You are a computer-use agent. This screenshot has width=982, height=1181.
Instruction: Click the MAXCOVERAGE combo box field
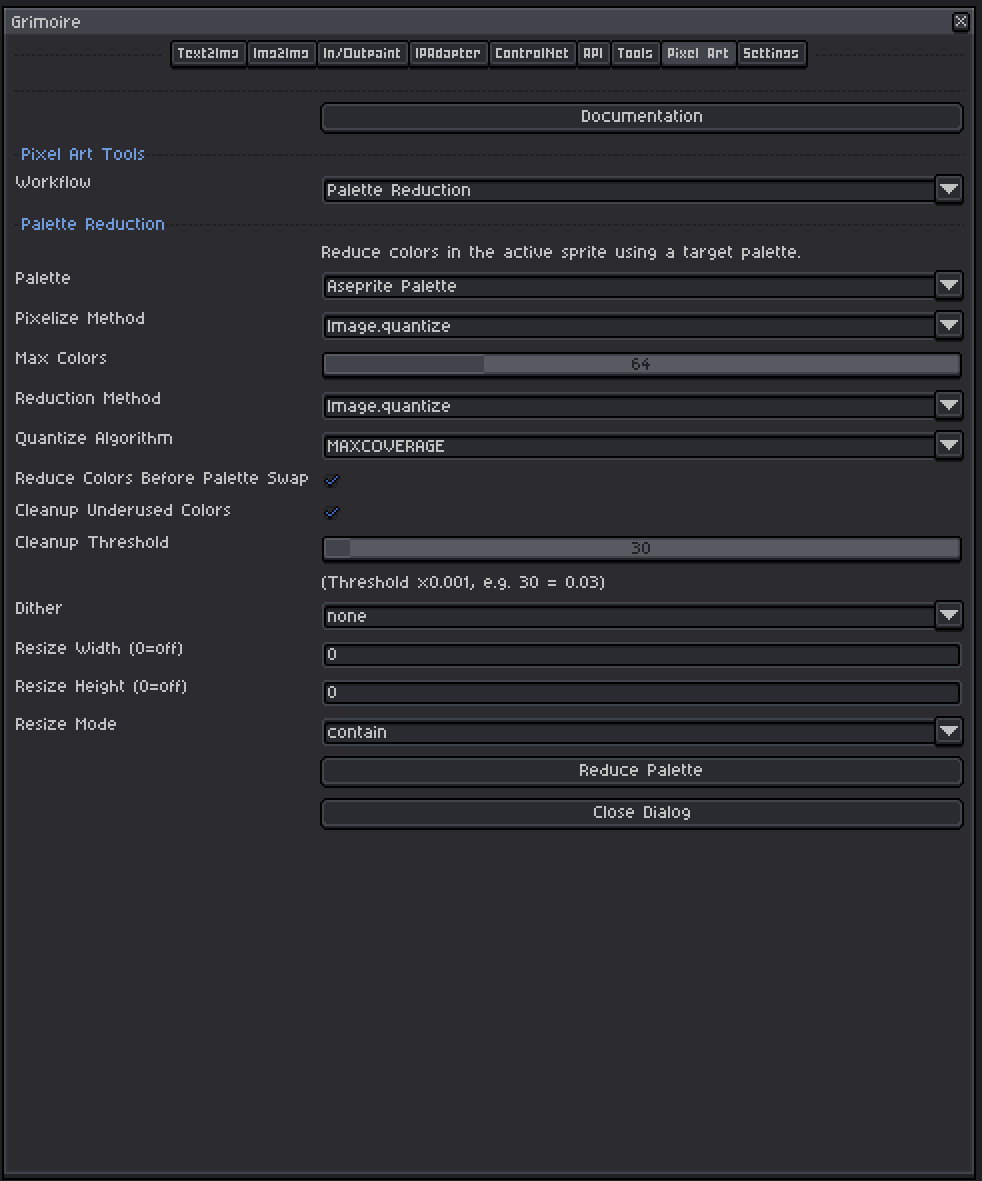630,446
